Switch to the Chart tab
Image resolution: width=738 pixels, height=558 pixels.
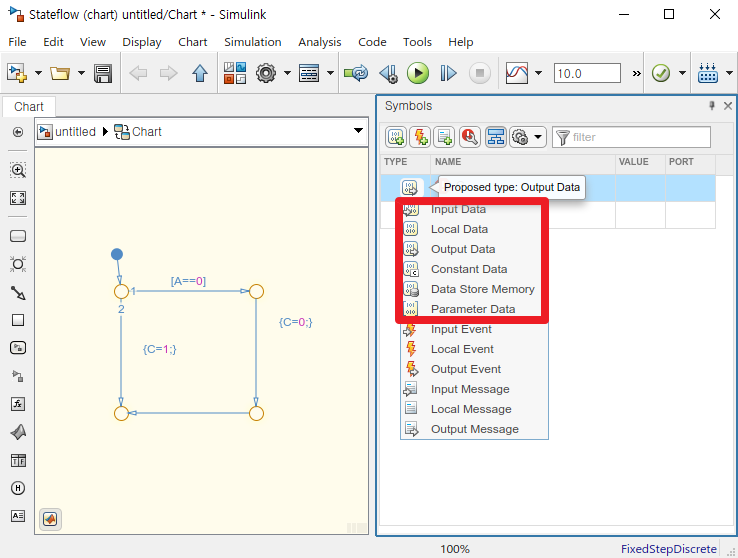[x=29, y=107]
